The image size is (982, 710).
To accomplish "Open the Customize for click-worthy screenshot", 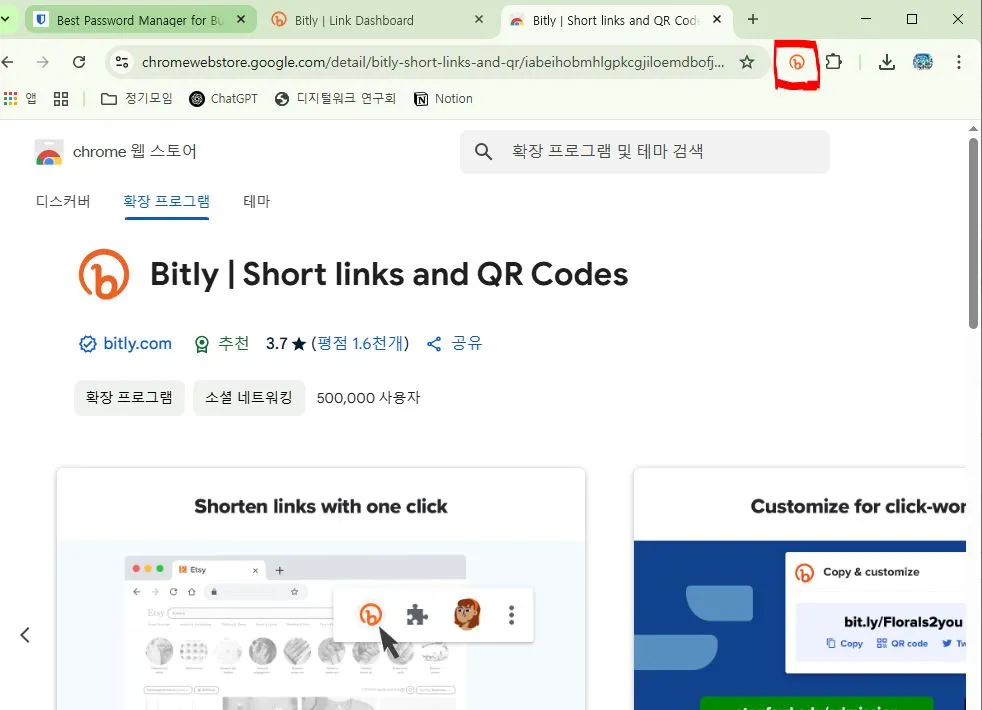I will [800, 589].
